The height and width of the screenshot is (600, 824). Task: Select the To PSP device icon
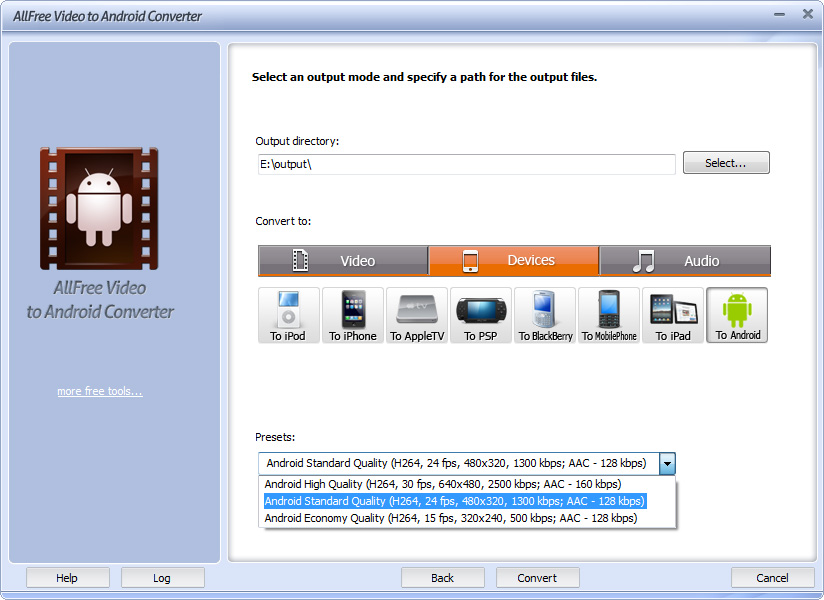coord(481,315)
